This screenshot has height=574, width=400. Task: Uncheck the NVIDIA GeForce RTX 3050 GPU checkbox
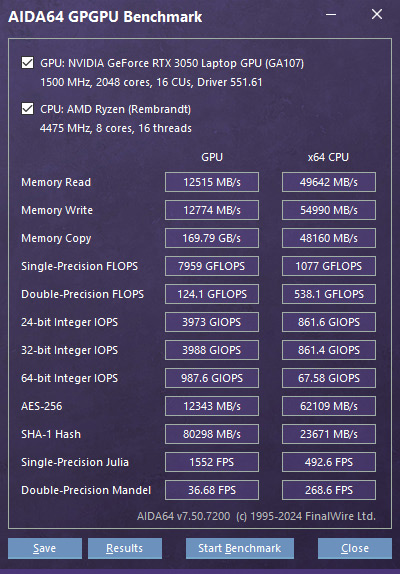tap(27, 63)
